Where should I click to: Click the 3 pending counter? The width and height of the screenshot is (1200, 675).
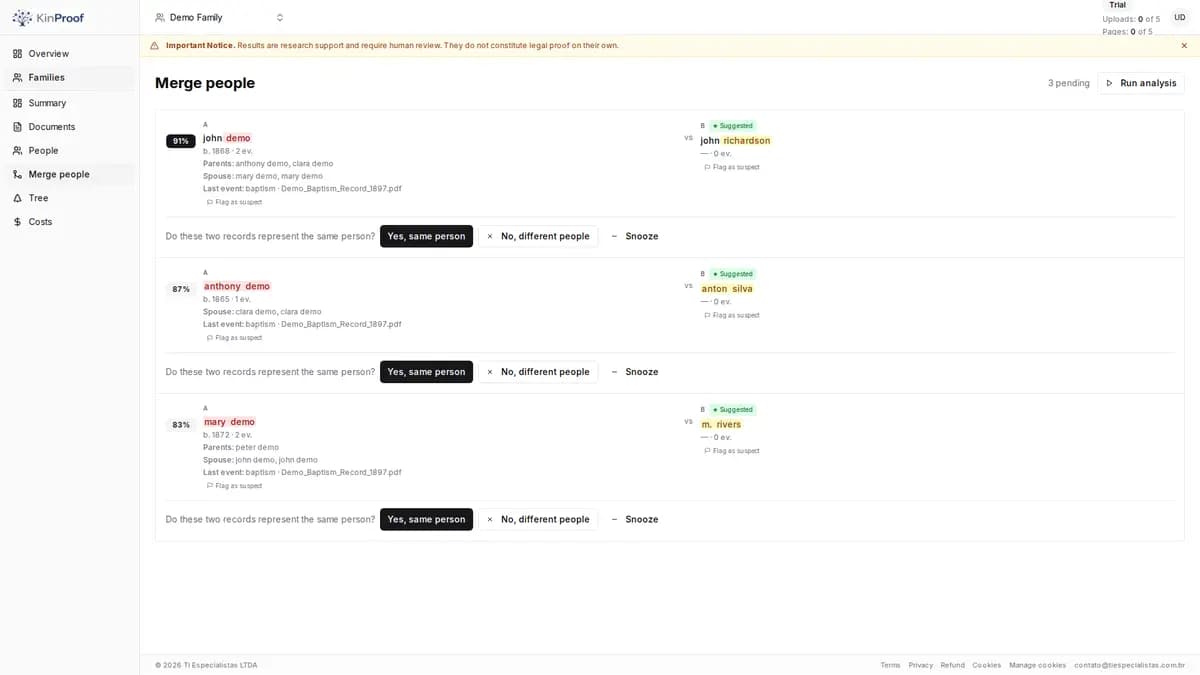pyautogui.click(x=1069, y=83)
